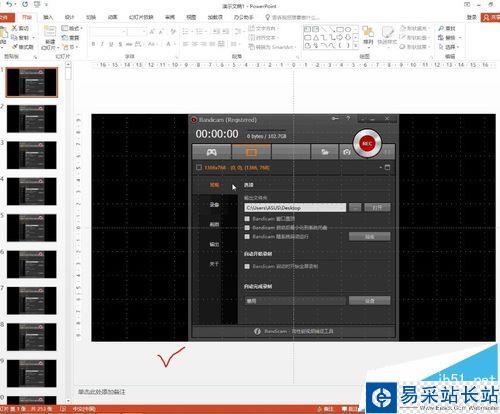Image resolution: width=500 pixels, height=414 pixels.
Task: Click the Sign in (登录) link
Action: [x=471, y=17]
